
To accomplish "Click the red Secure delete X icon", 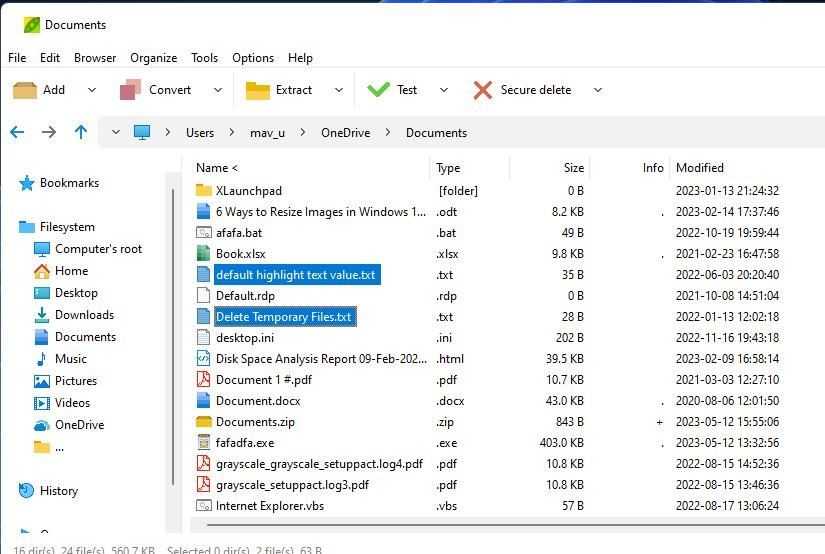I will tap(482, 90).
